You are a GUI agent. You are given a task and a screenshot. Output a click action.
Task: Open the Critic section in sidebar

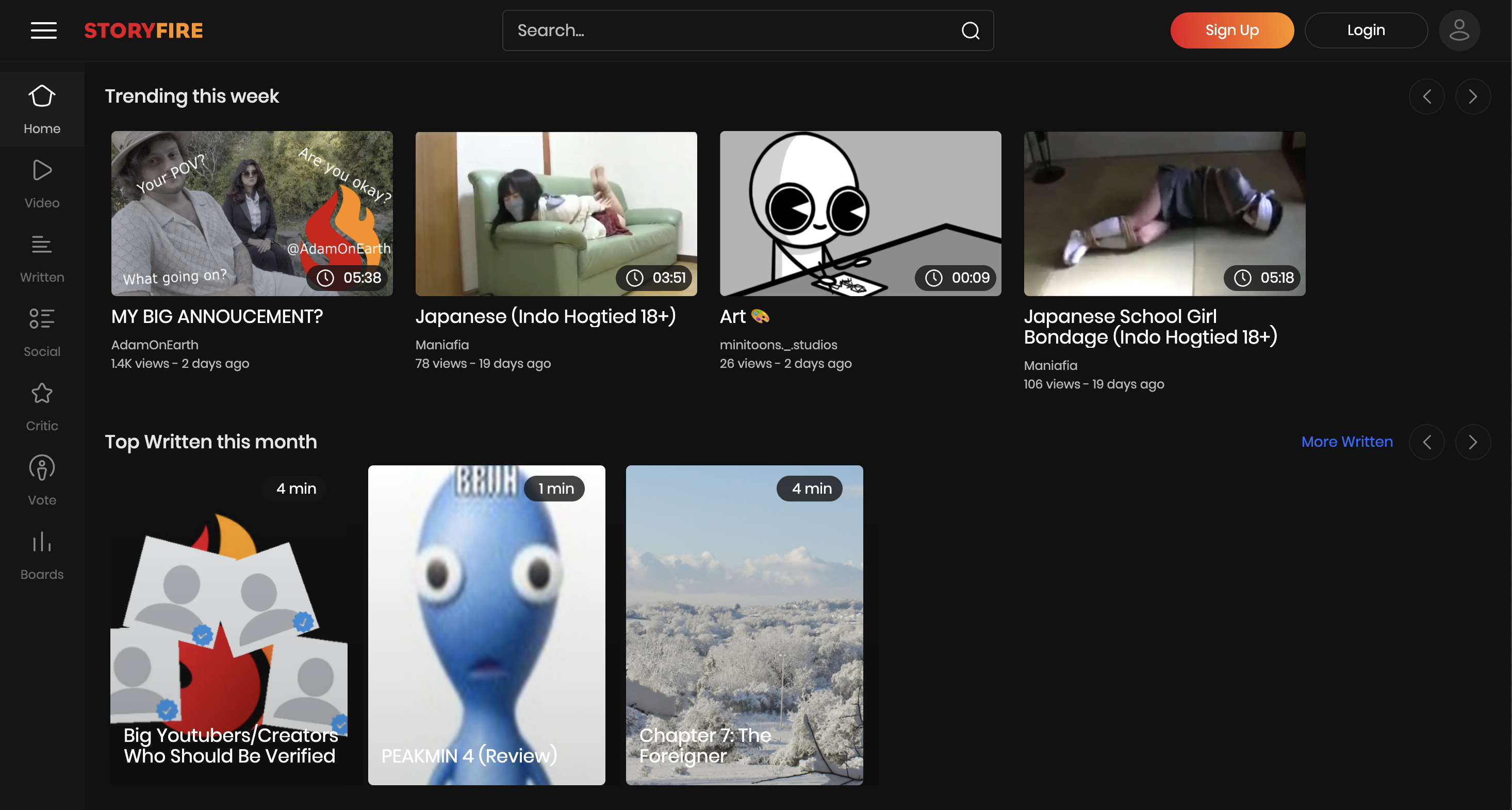(x=42, y=407)
